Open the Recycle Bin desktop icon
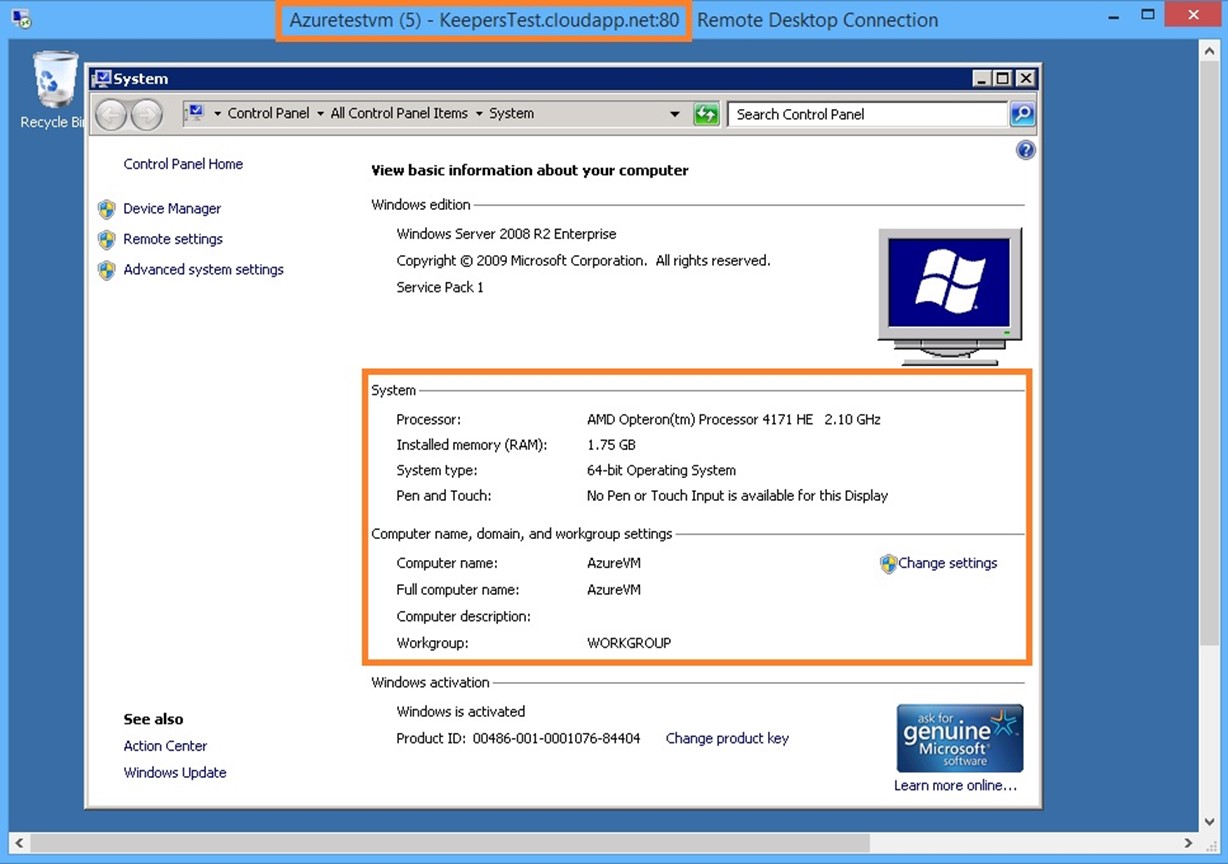The height and width of the screenshot is (864, 1228). (x=52, y=91)
